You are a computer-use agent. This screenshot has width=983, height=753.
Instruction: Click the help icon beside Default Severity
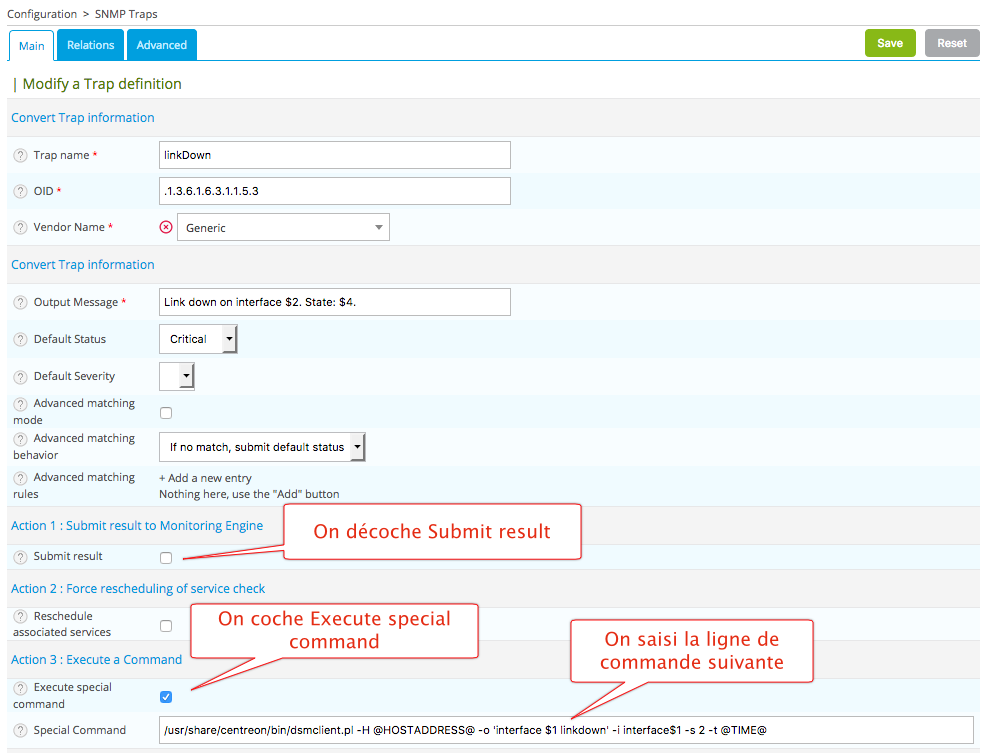(20, 377)
